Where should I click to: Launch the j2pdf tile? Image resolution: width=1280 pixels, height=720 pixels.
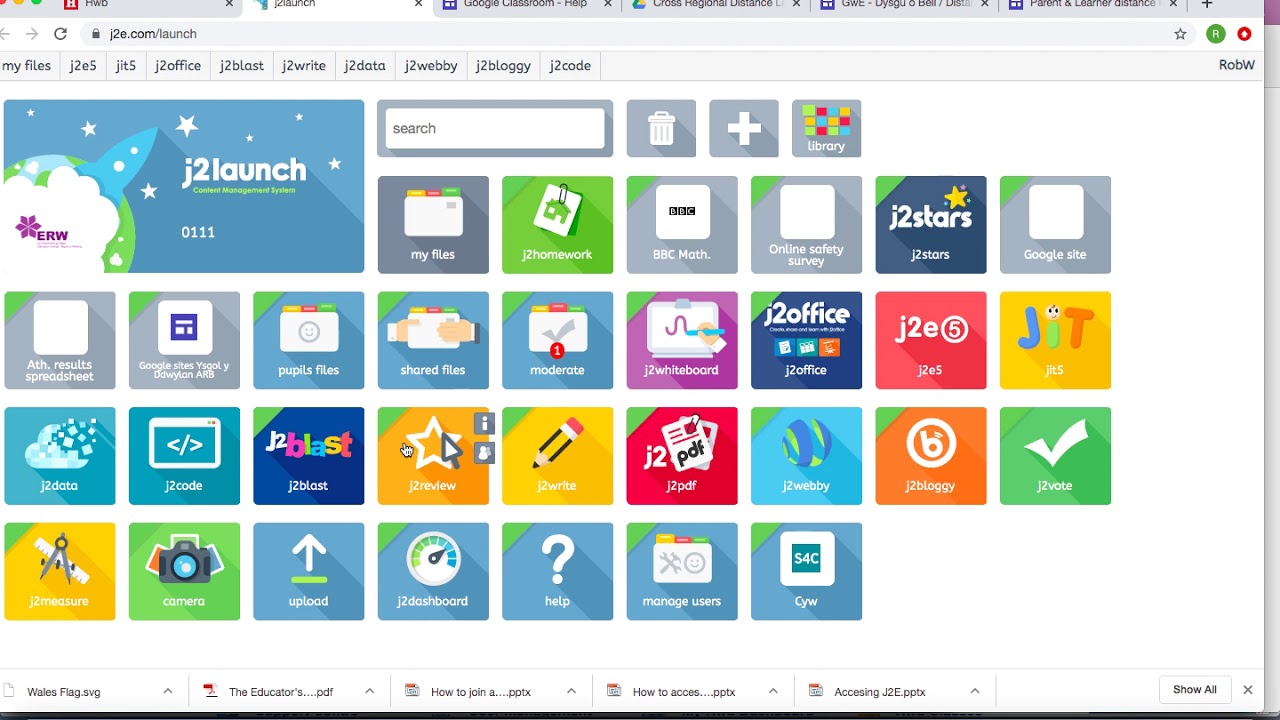point(682,456)
